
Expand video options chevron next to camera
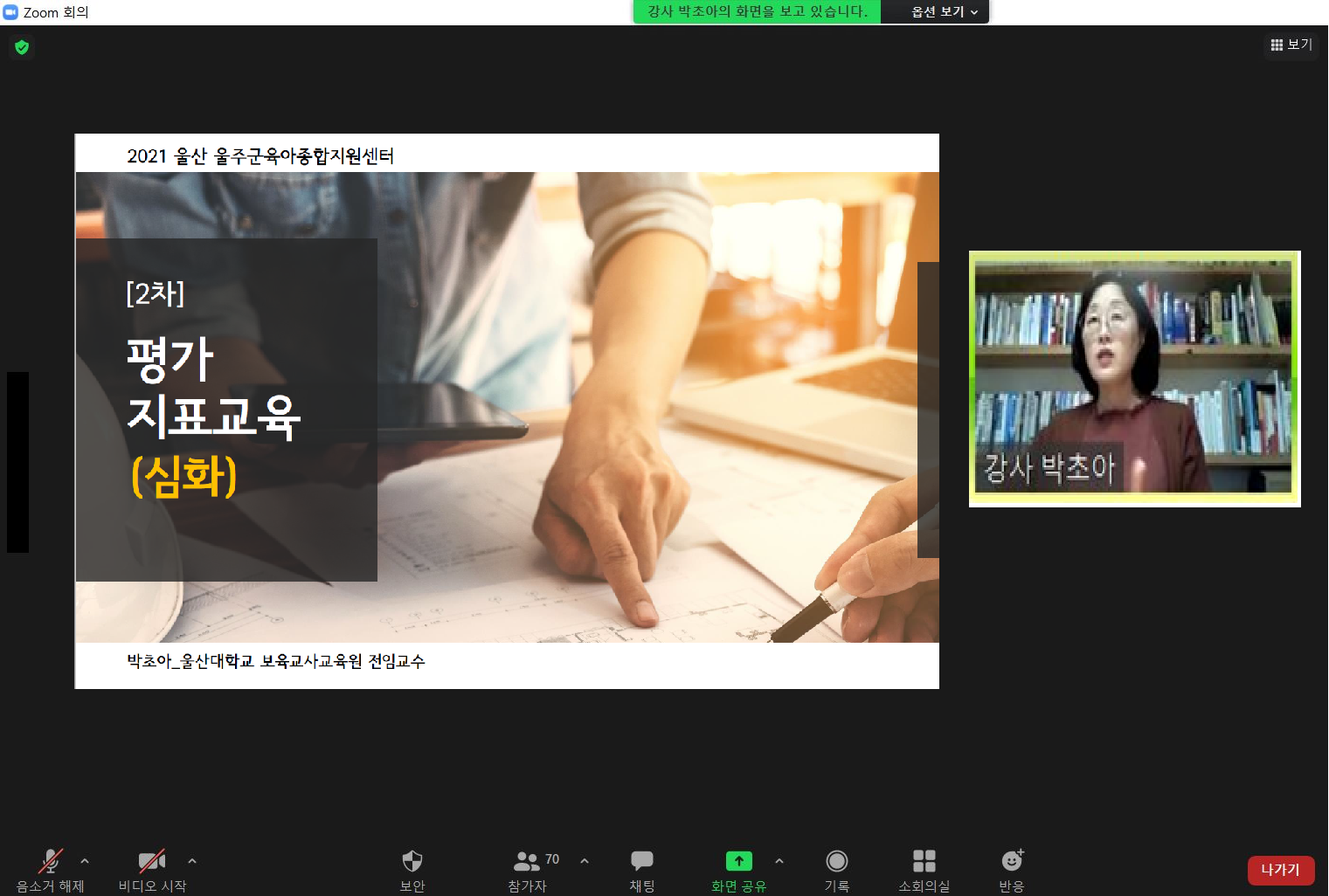pyautogui.click(x=192, y=861)
